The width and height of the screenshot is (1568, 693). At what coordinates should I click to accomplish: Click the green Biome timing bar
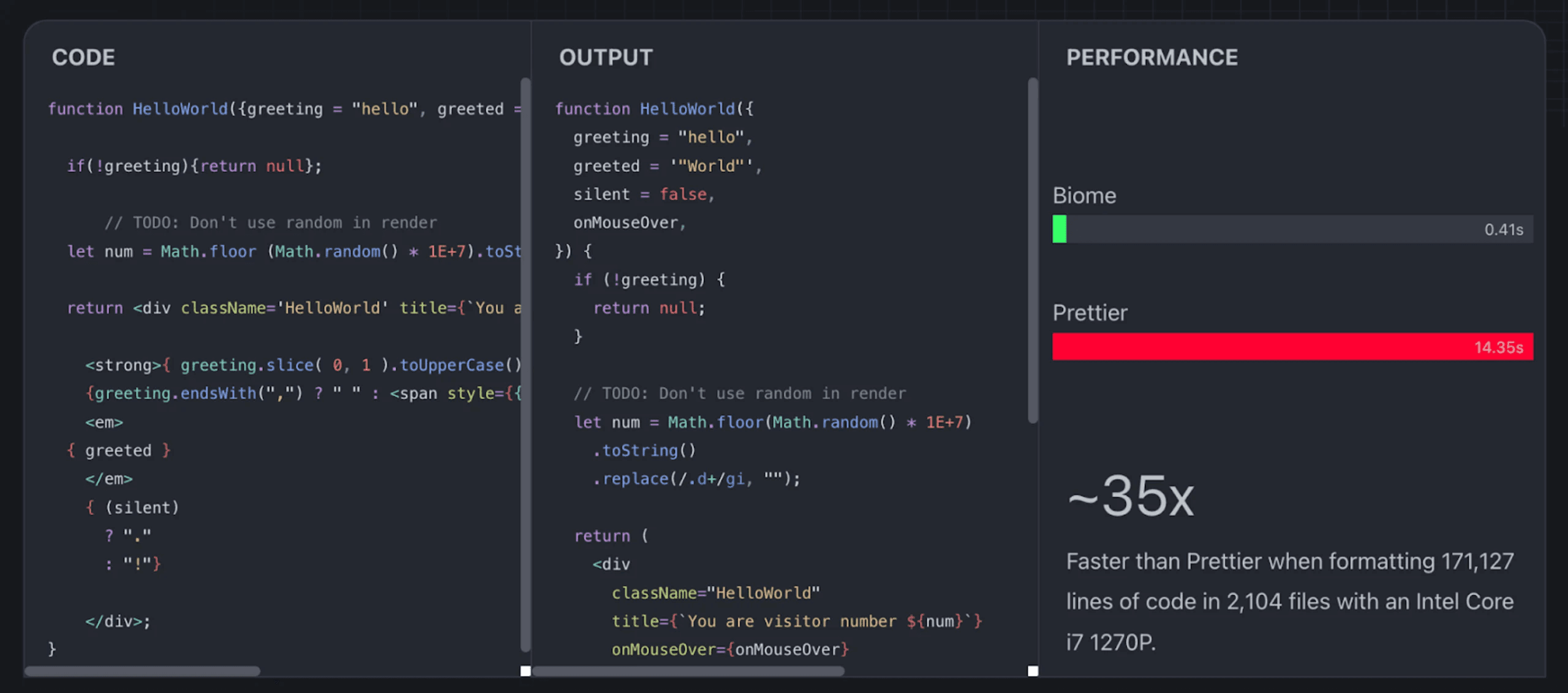coord(1059,229)
